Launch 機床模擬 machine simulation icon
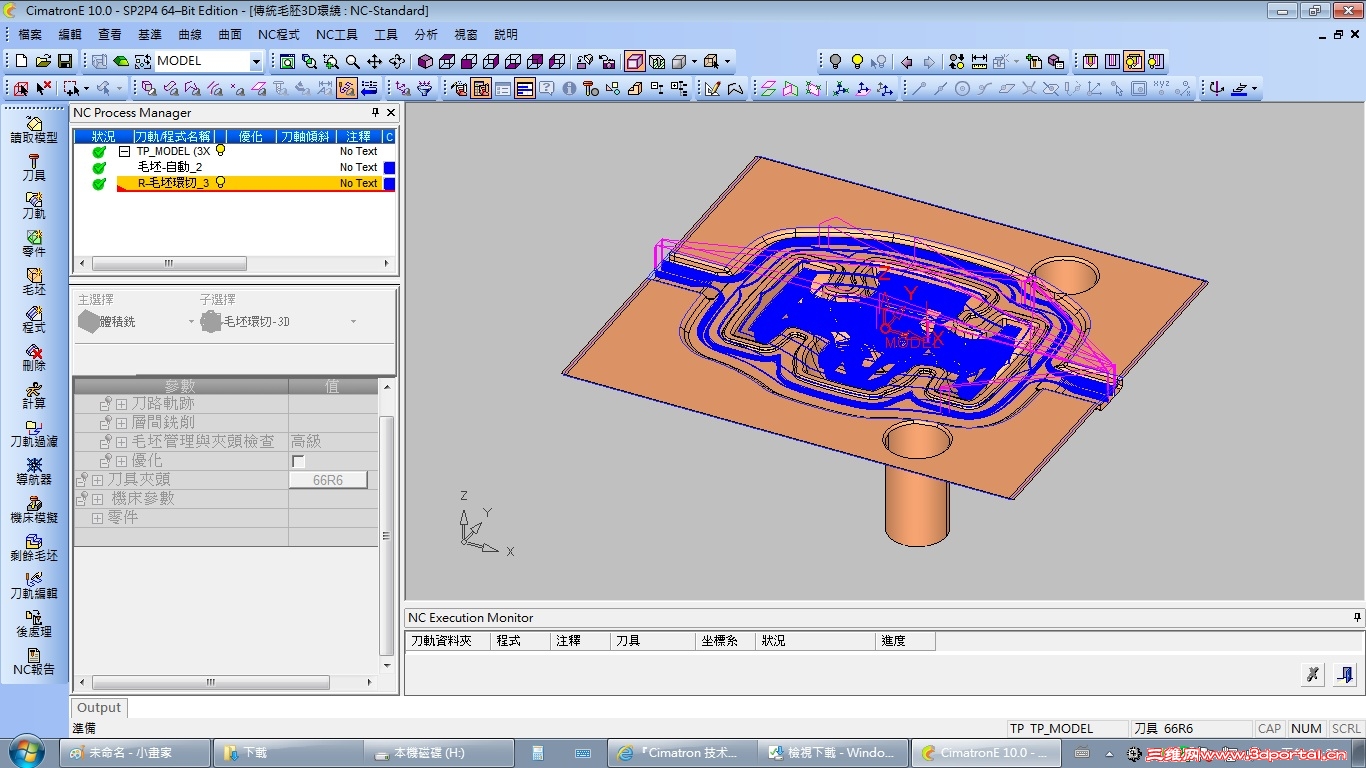 [34, 508]
